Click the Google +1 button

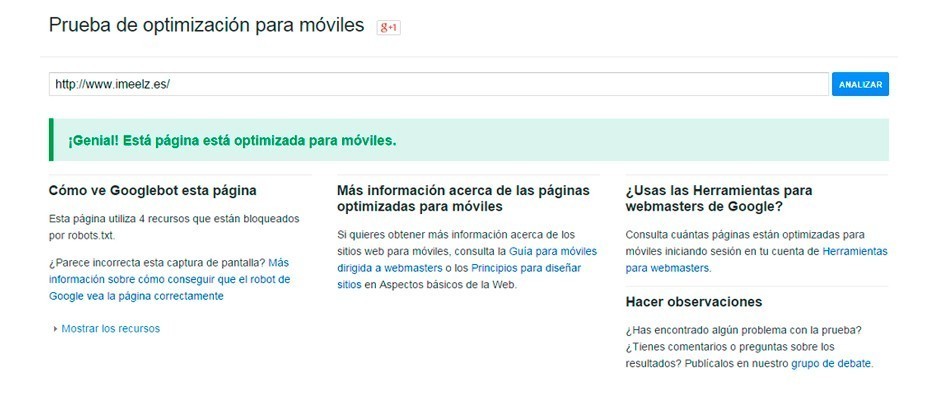pyautogui.click(x=388, y=27)
